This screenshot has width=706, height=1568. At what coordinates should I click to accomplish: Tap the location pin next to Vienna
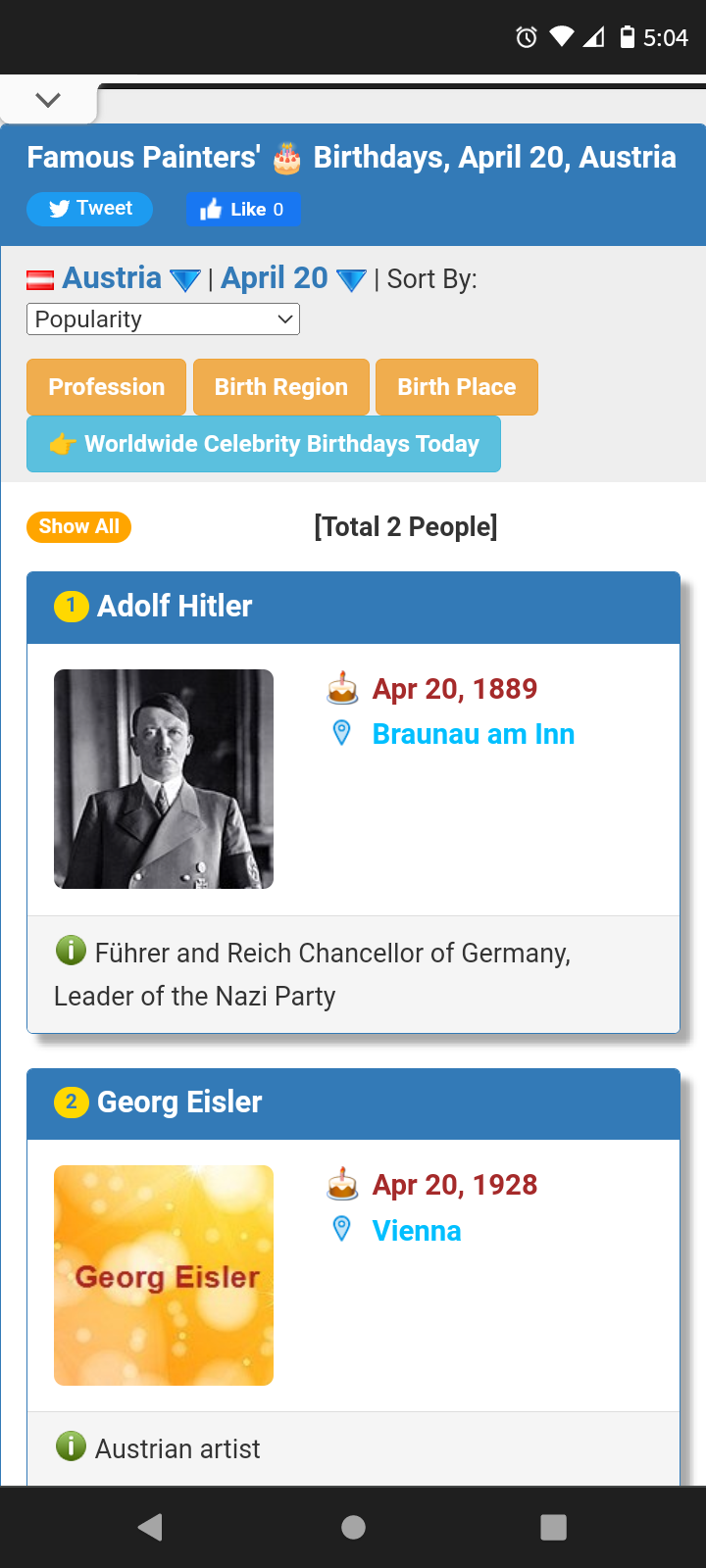click(342, 1229)
